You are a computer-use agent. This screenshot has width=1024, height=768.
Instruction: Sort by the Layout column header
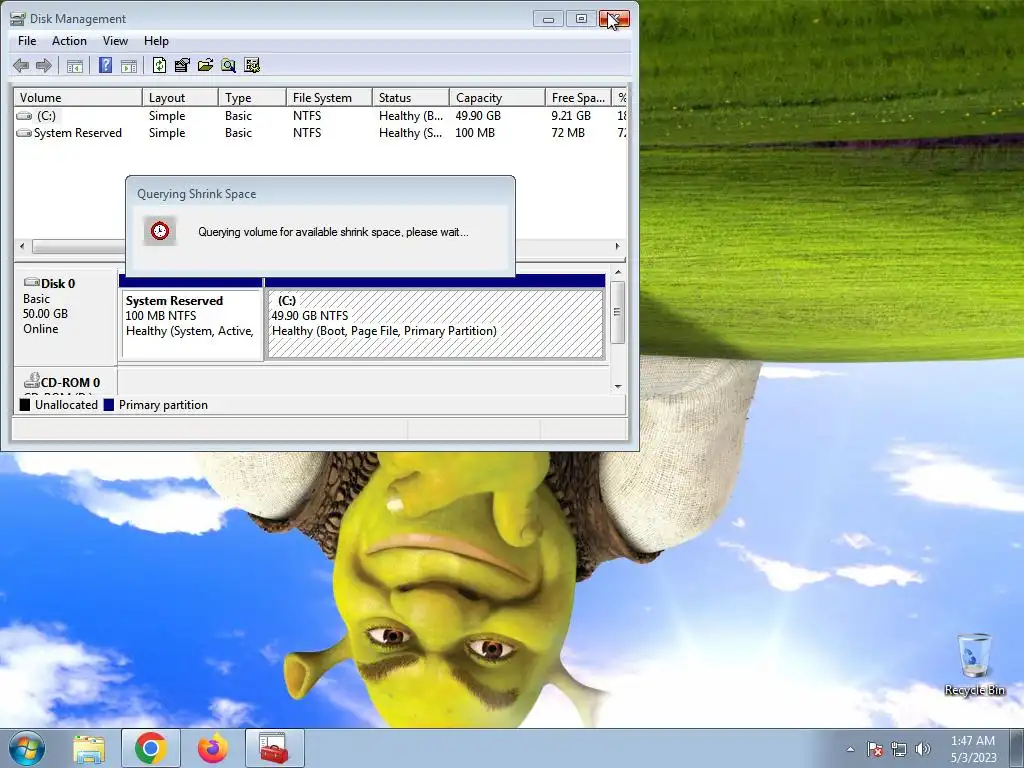click(180, 97)
